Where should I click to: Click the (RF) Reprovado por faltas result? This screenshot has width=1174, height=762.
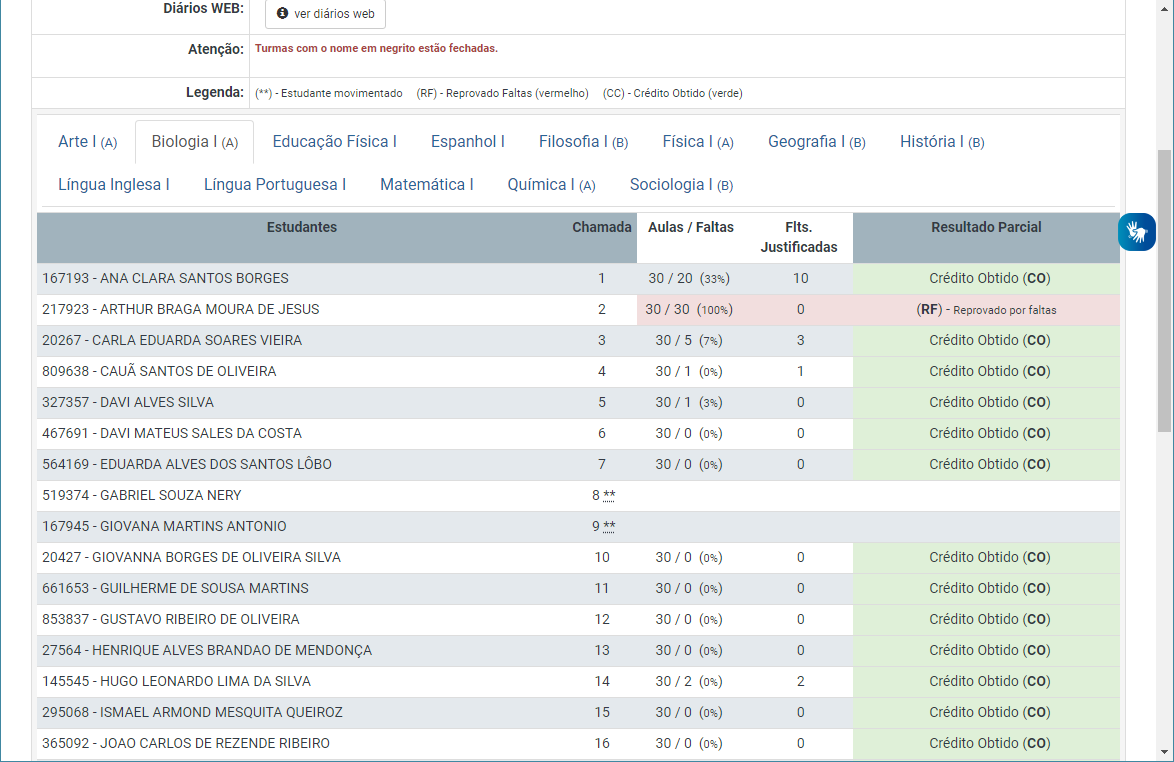pos(986,309)
